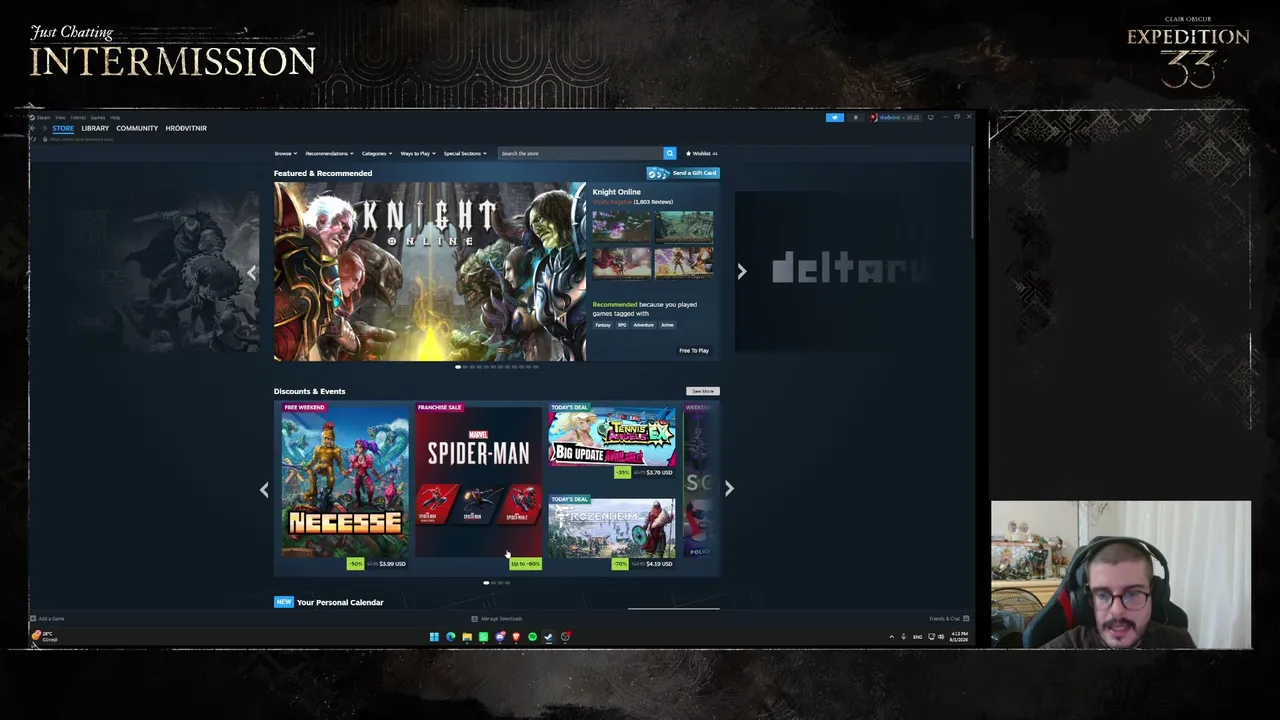Open the Steam menu
The image size is (1280, 720).
[43, 117]
